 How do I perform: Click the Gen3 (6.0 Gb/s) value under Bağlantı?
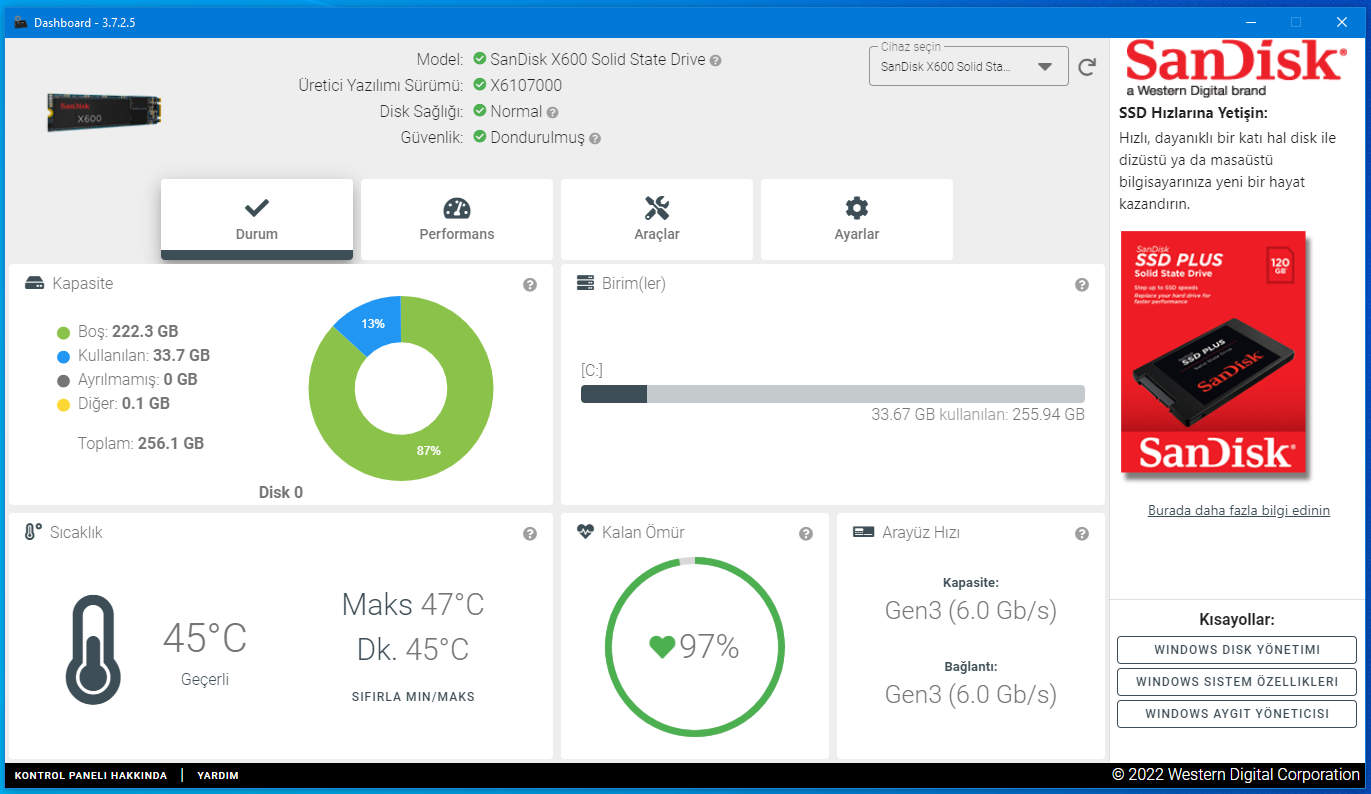point(971,694)
